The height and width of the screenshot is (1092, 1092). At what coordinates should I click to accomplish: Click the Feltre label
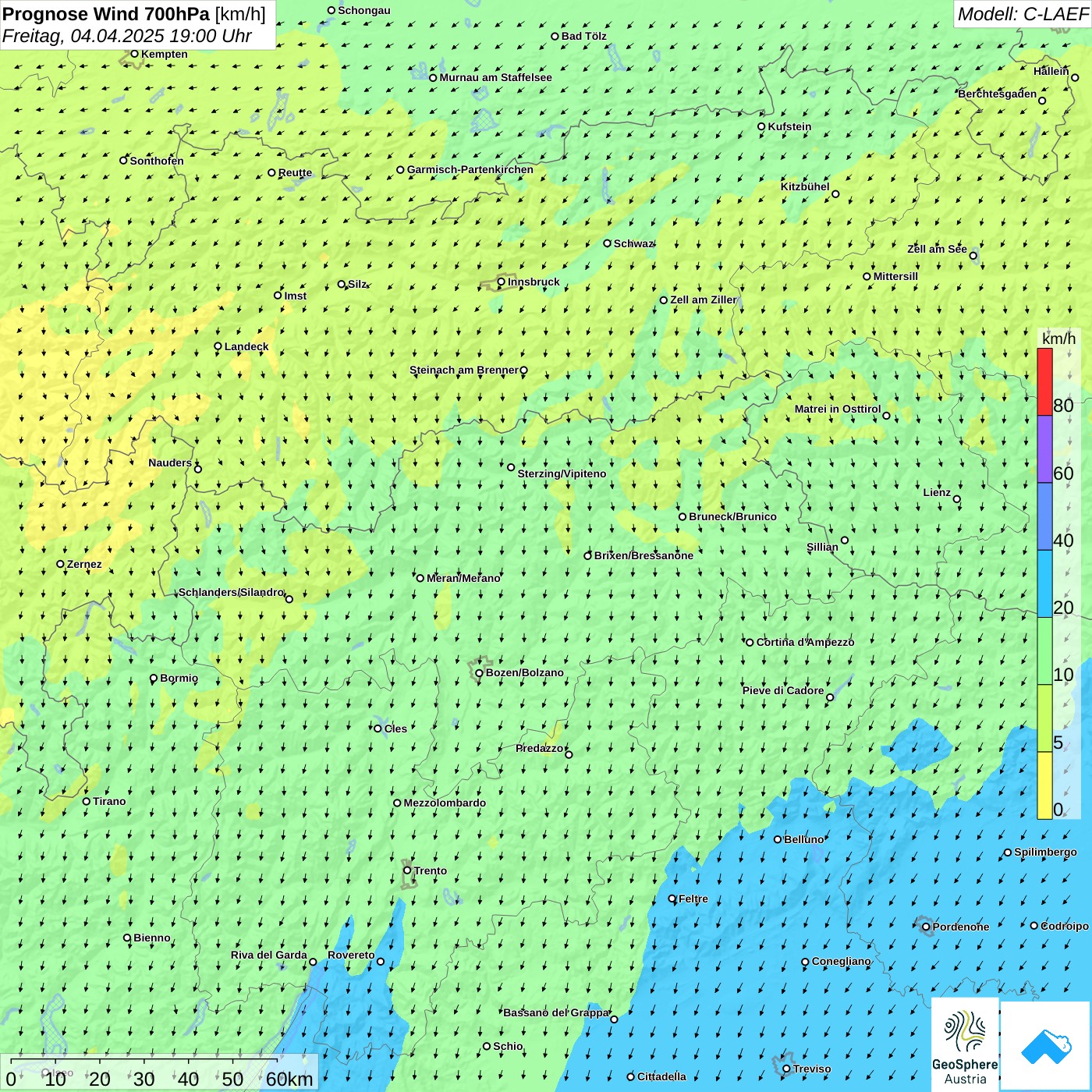pyautogui.click(x=693, y=899)
